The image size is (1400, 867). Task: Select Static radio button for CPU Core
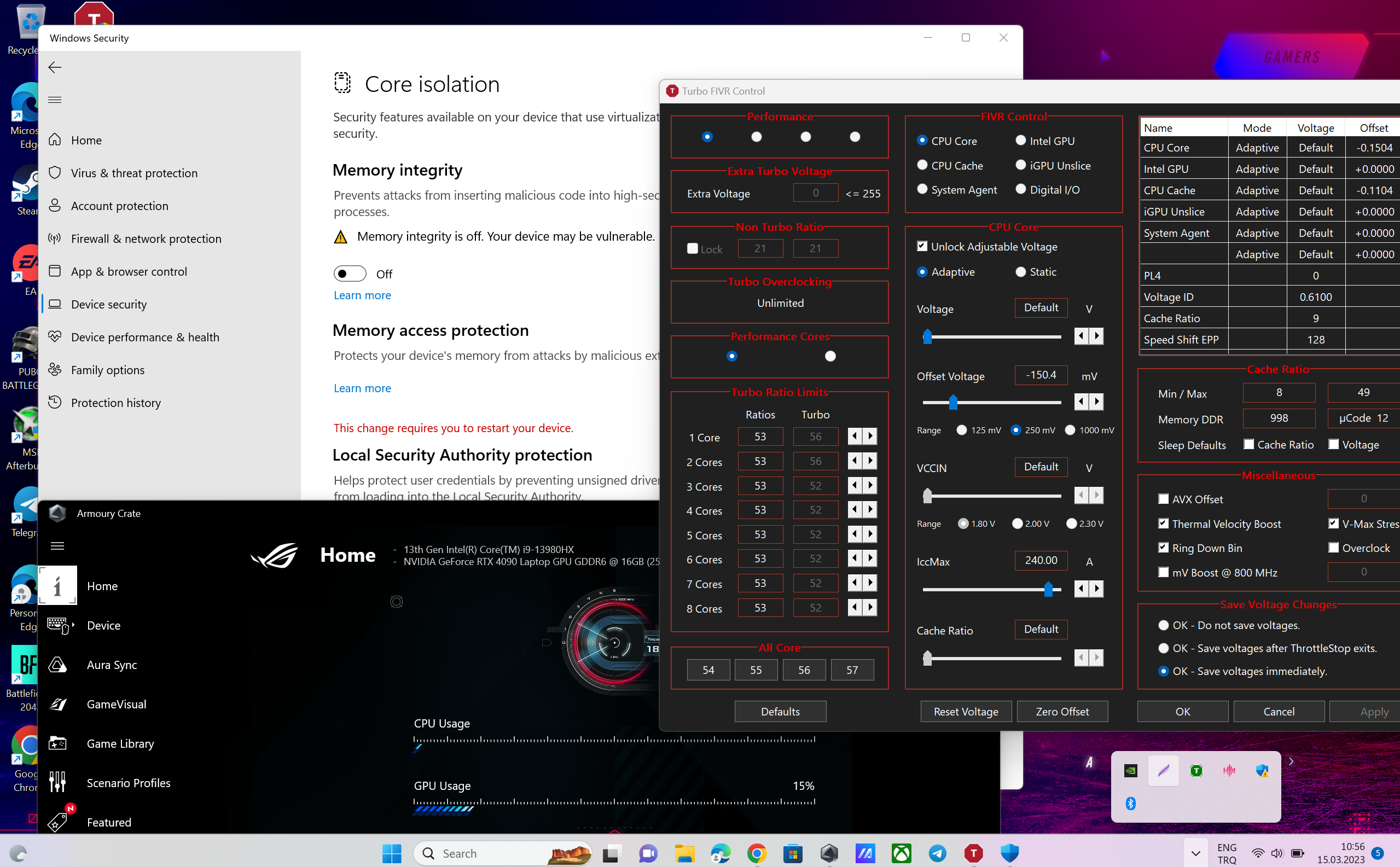pos(1019,271)
